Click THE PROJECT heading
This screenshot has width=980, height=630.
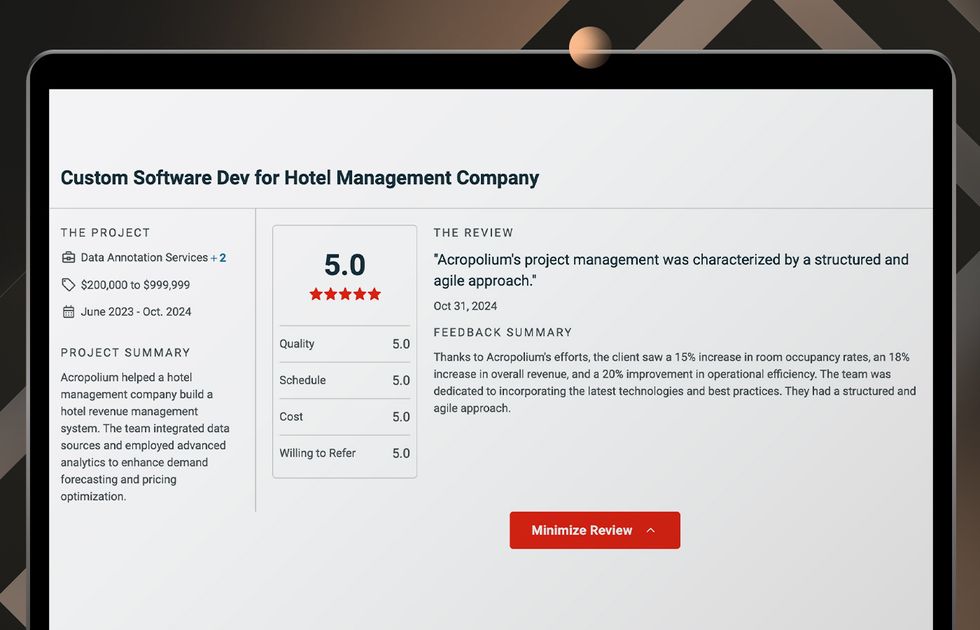pos(105,232)
